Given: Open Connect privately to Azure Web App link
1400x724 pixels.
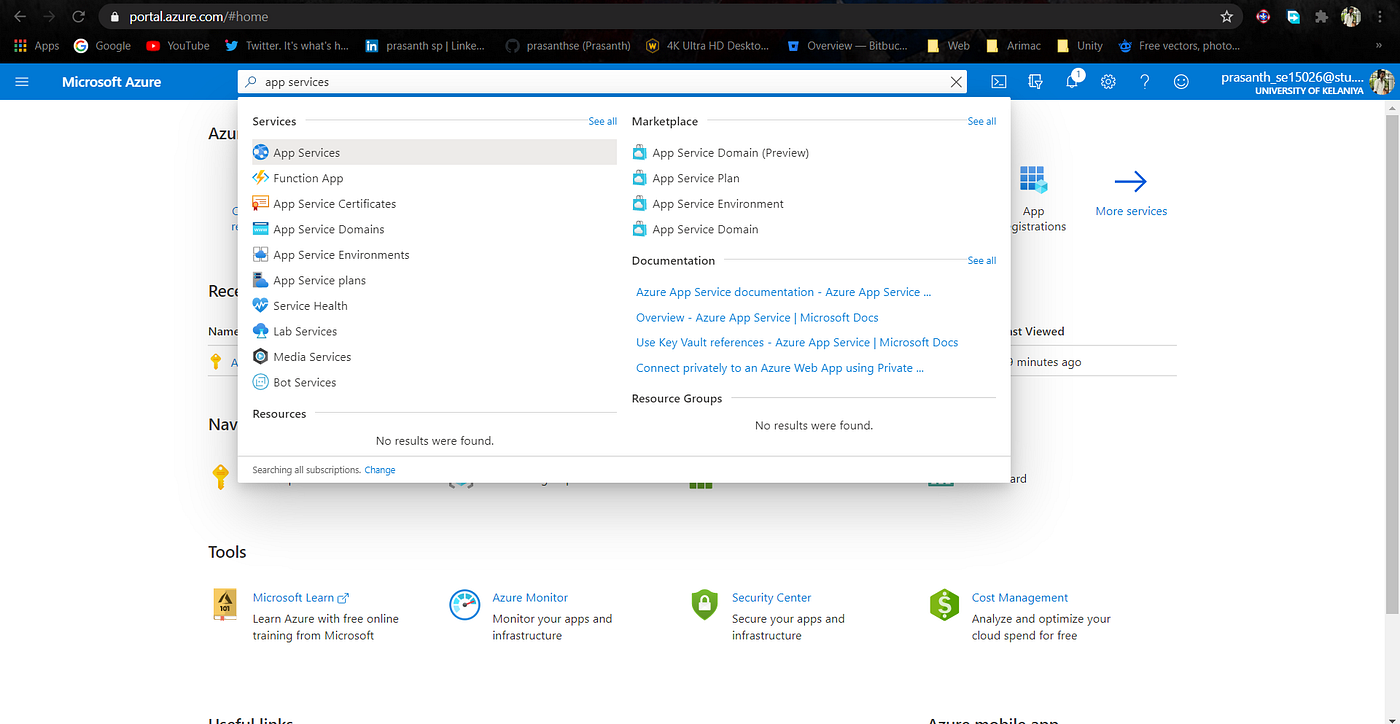Looking at the screenshot, I should 780,368.
